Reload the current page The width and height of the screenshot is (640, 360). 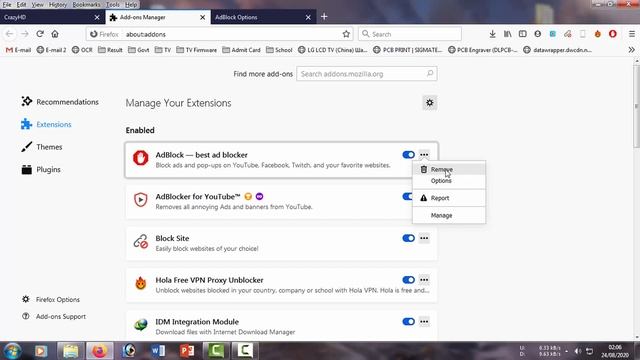tap(40, 34)
